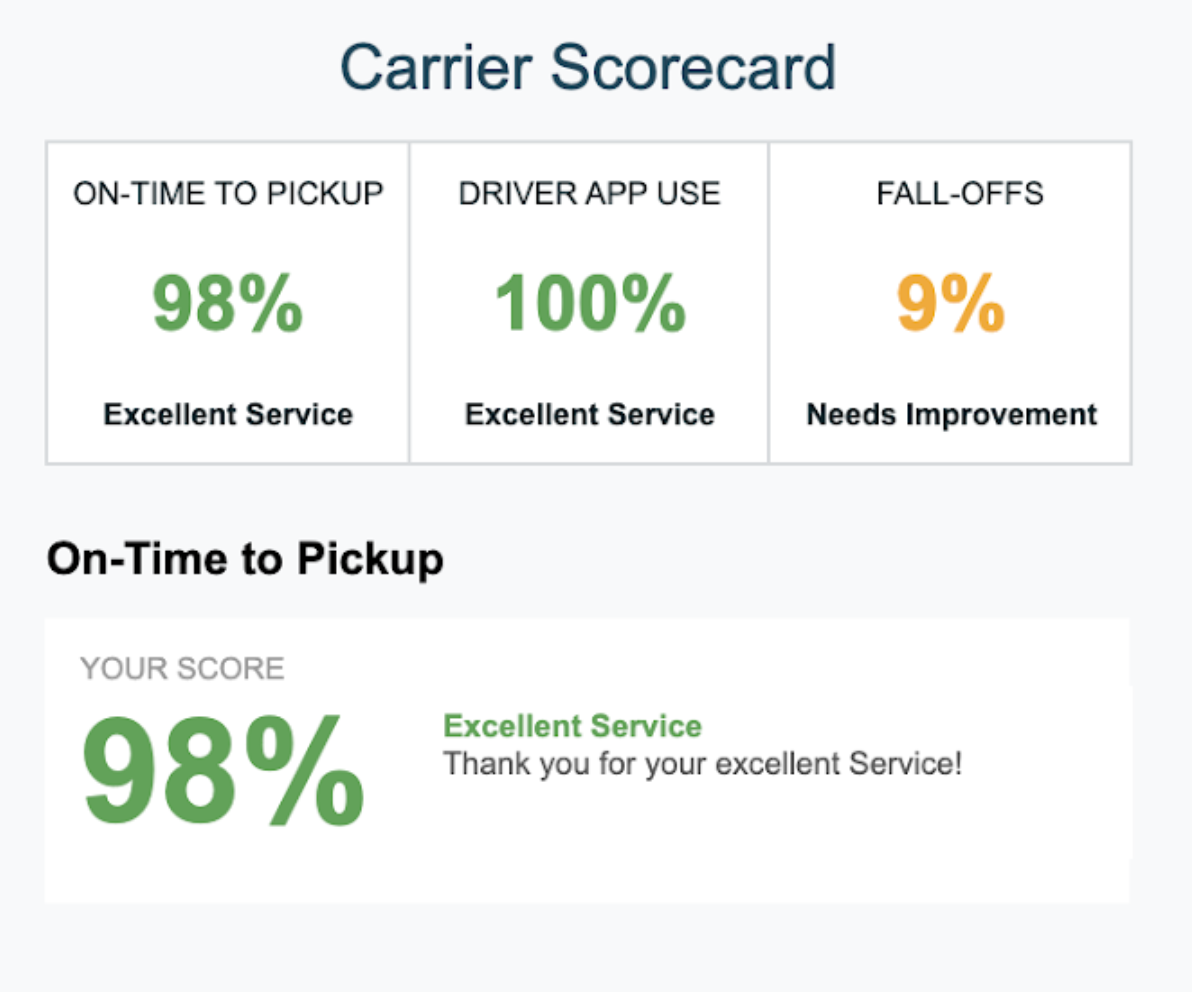Click the large 98% score figure
Screen dimensions: 1192x992
pos(223,773)
